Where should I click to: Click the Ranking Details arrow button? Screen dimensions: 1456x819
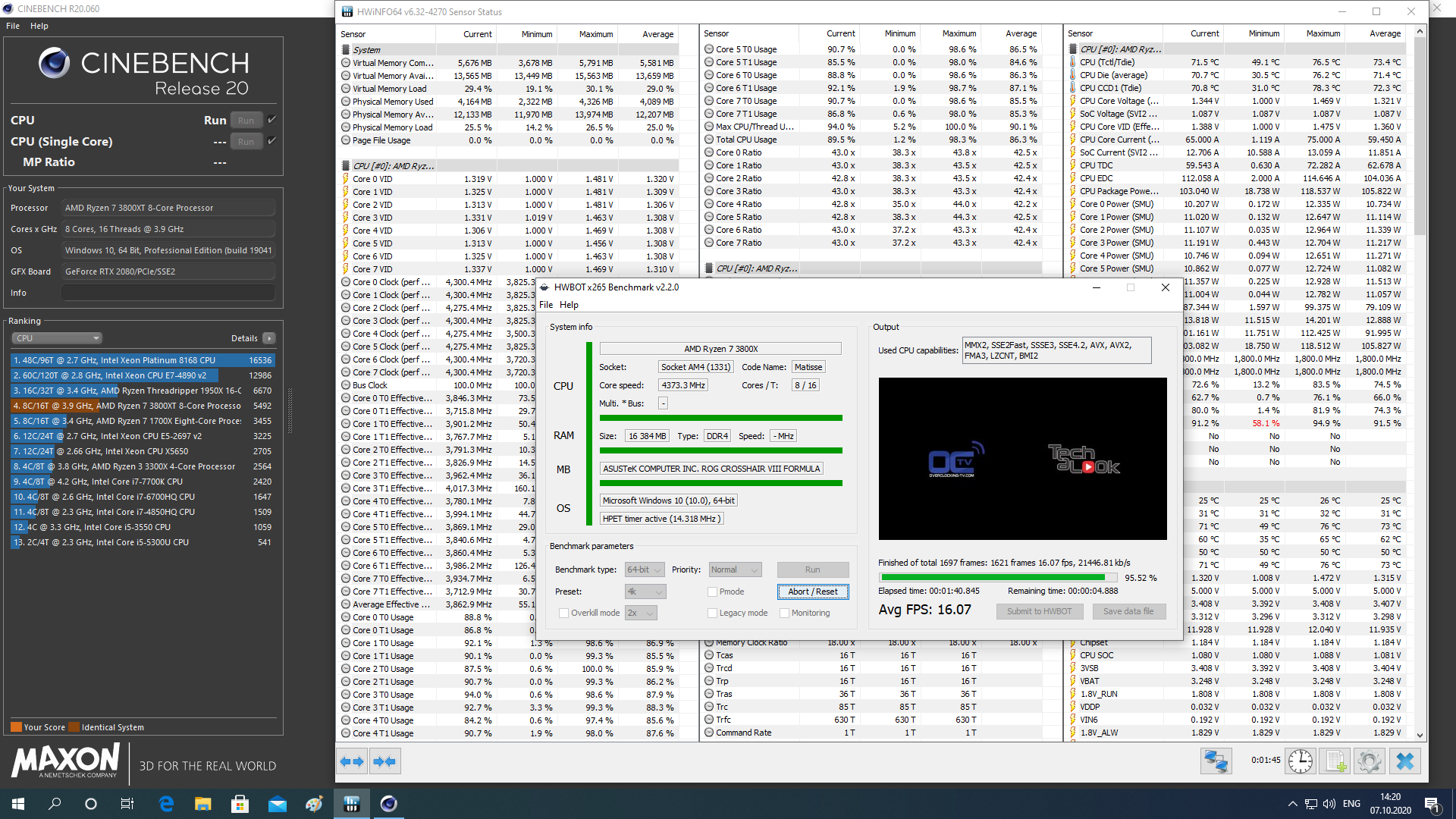click(269, 338)
